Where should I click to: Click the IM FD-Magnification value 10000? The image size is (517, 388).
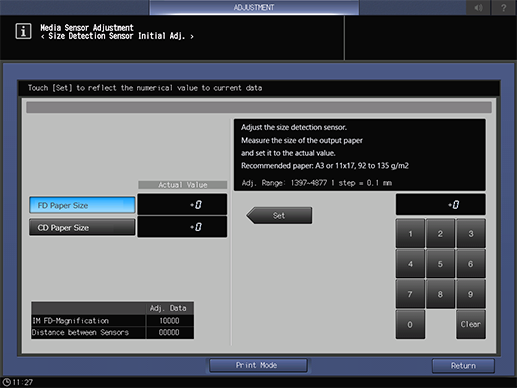point(169,321)
